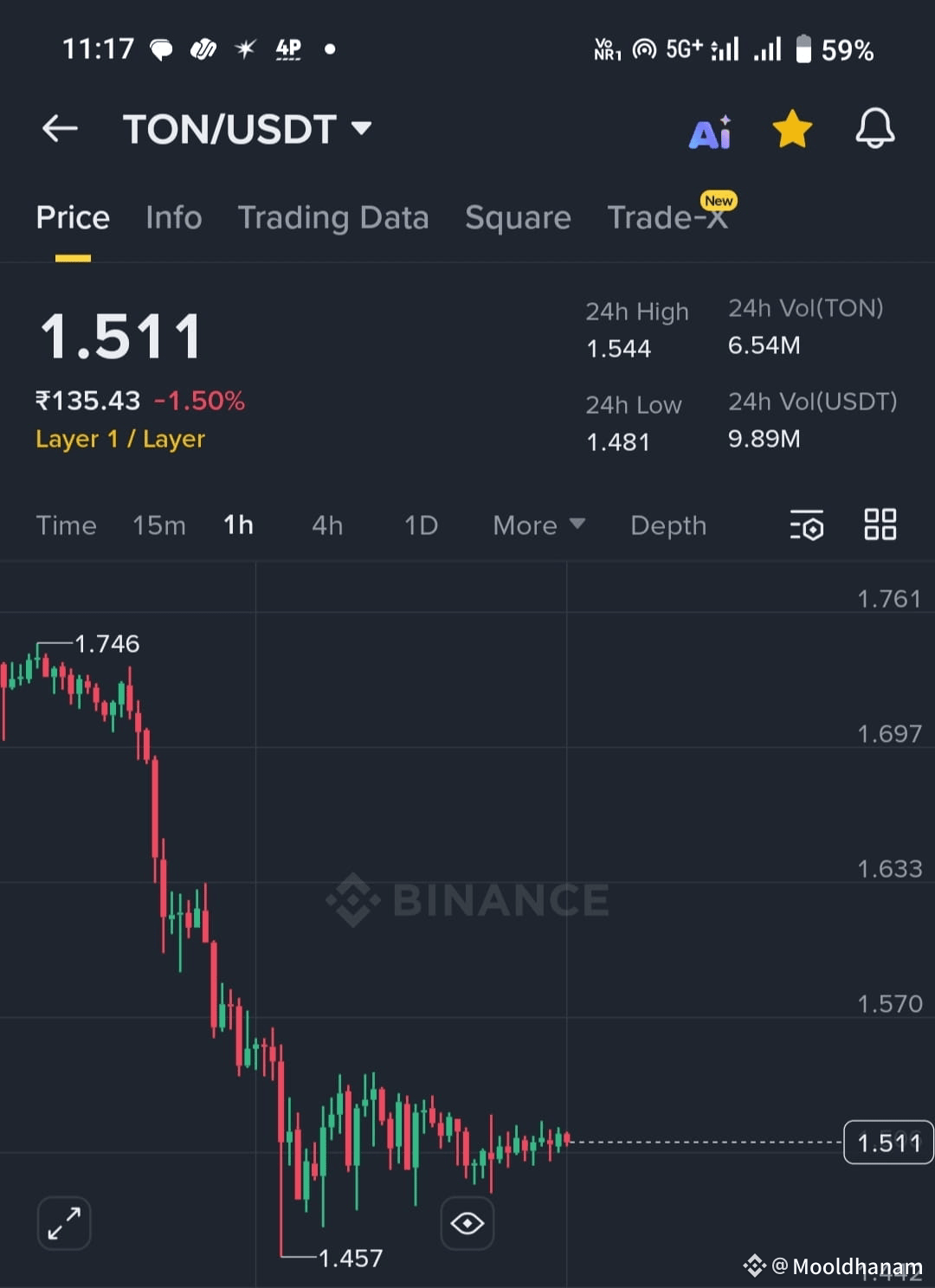Image resolution: width=935 pixels, height=1288 pixels.
Task: Expand the More timeframes dropdown
Action: pyautogui.click(x=538, y=525)
